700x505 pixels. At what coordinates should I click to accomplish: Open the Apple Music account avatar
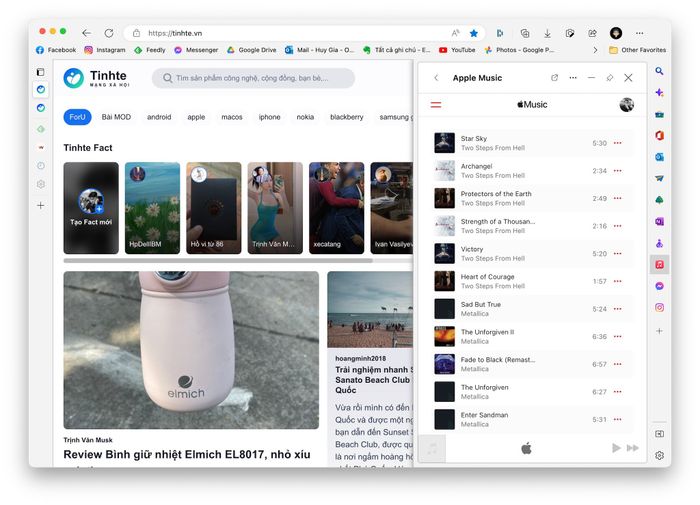point(627,104)
